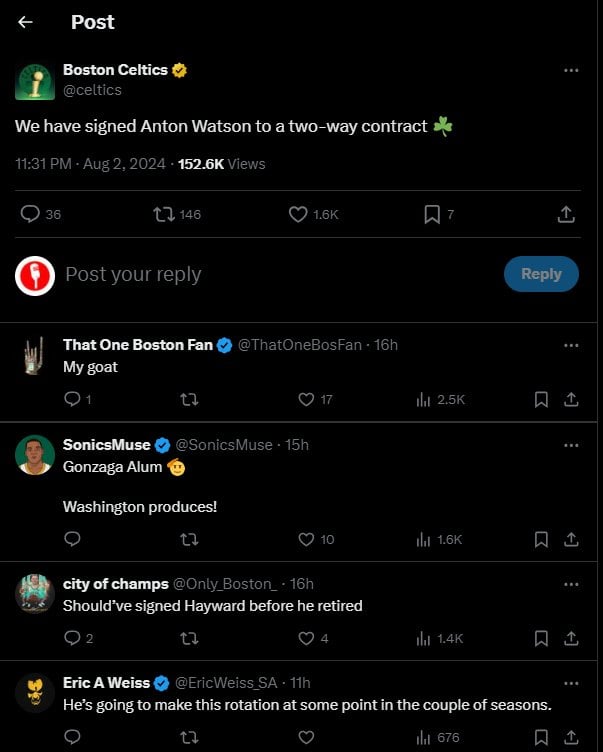
Task: Expand options for city of champs reply
Action: pyautogui.click(x=571, y=584)
